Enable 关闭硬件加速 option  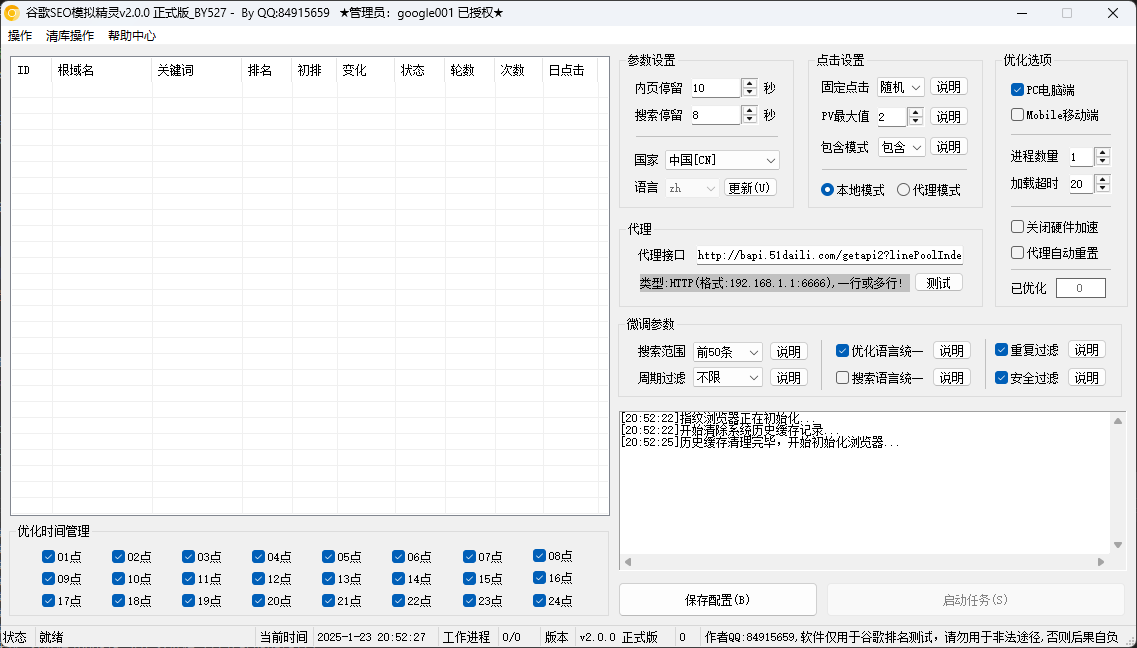pyautogui.click(x=1016, y=226)
